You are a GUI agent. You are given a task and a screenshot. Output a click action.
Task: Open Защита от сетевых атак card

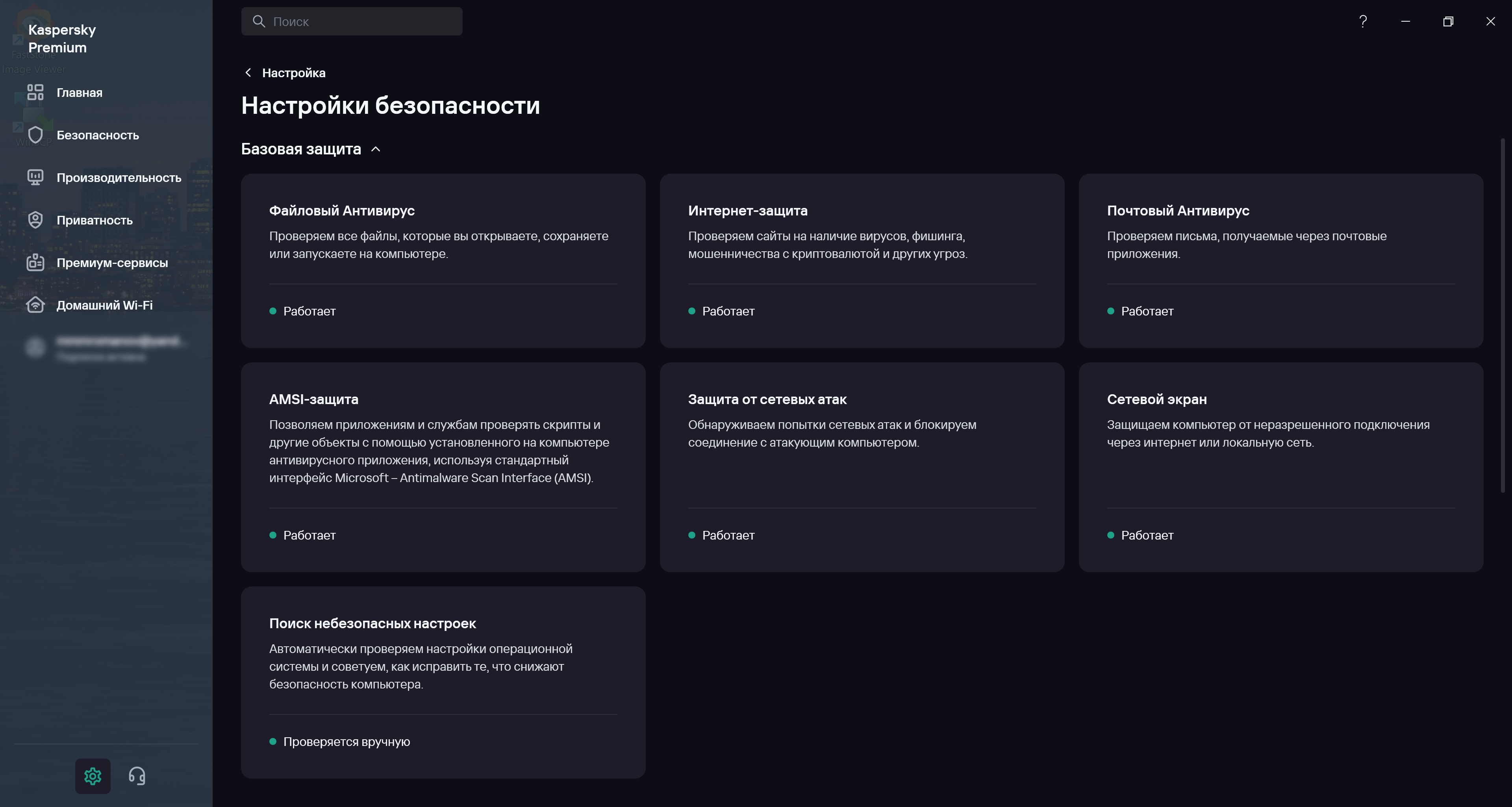click(x=862, y=467)
